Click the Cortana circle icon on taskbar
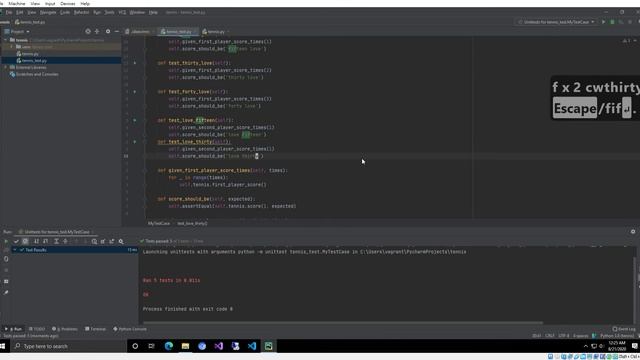 135,346
